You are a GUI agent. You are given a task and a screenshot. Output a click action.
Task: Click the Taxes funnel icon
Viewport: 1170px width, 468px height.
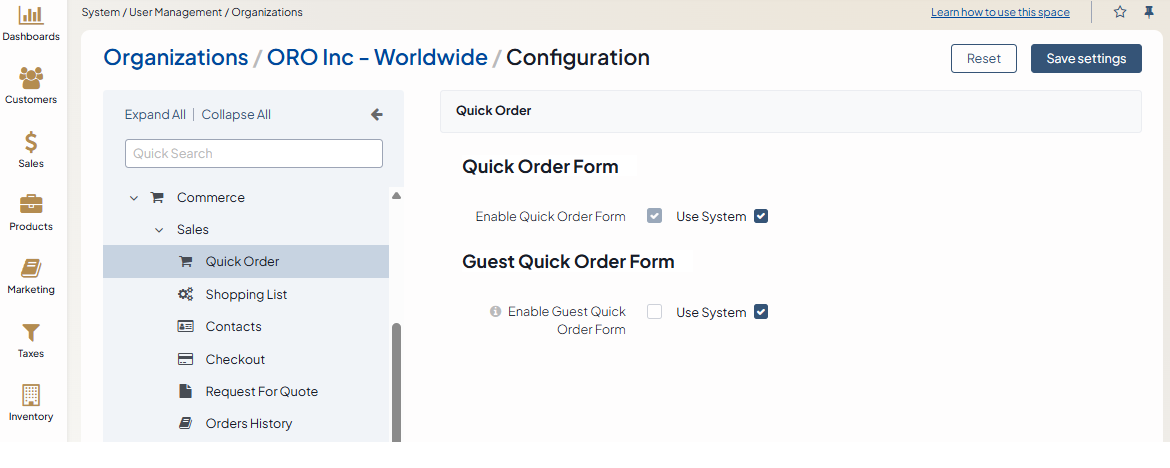click(31, 332)
